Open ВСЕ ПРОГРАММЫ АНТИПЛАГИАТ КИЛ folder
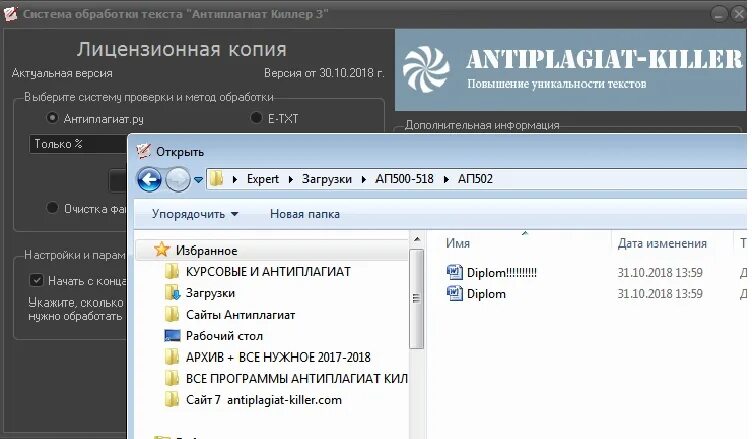752x439 pixels. [296, 379]
